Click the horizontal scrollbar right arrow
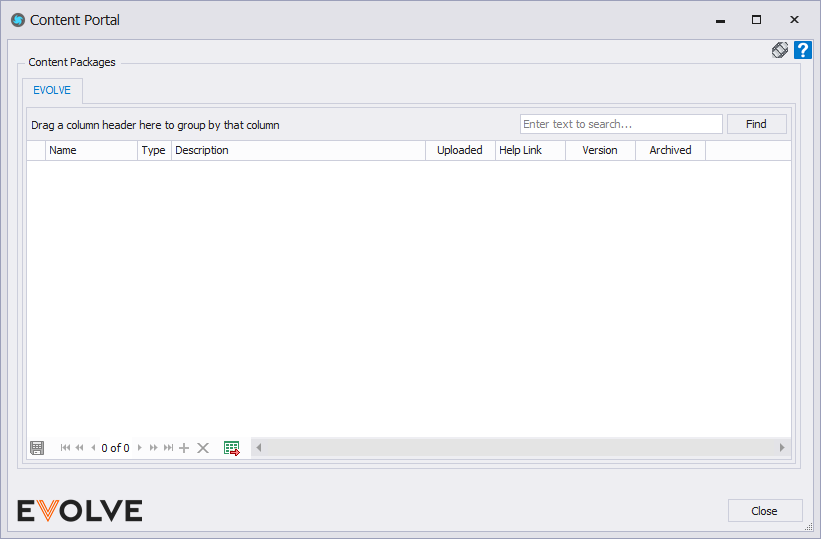The height and width of the screenshot is (539, 821). click(x=782, y=448)
